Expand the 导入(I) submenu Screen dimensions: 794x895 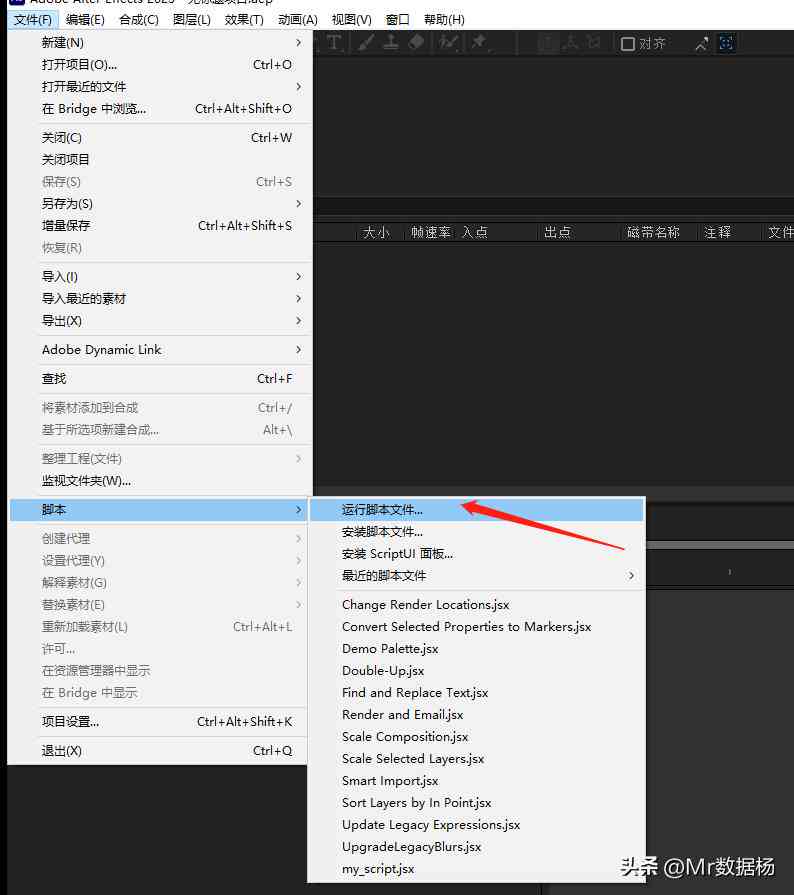click(160, 277)
